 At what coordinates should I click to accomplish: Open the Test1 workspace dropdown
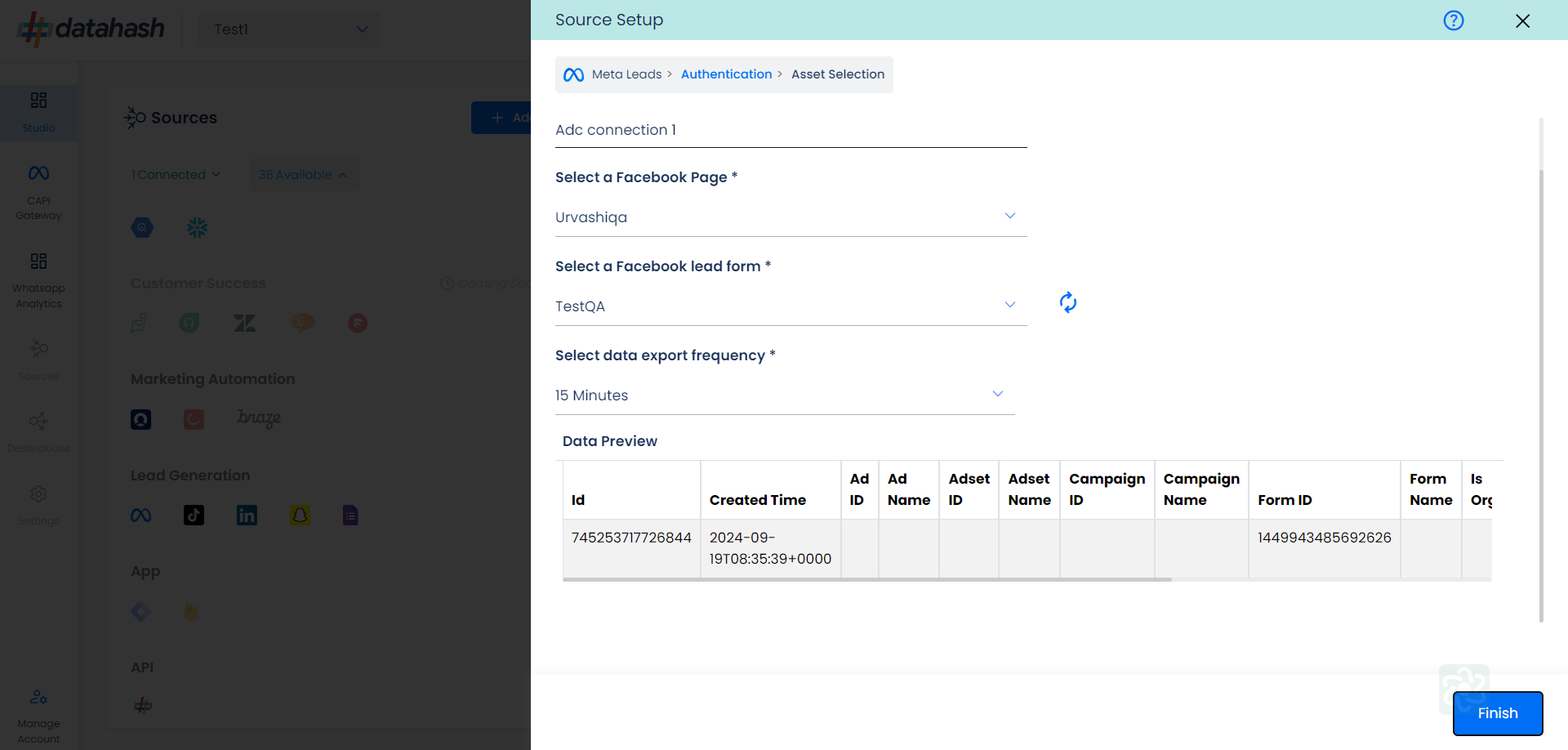290,29
